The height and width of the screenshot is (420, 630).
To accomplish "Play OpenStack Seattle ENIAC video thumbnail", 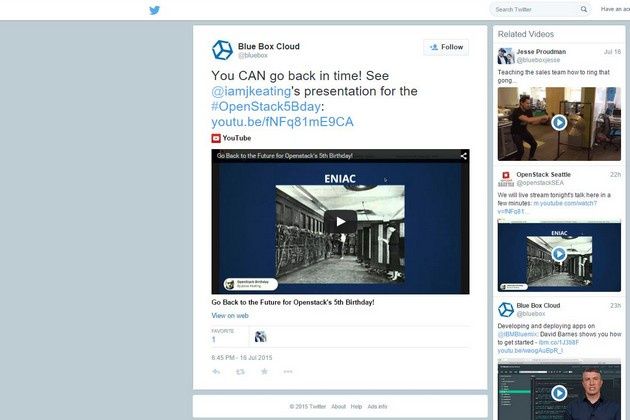I will [x=559, y=254].
